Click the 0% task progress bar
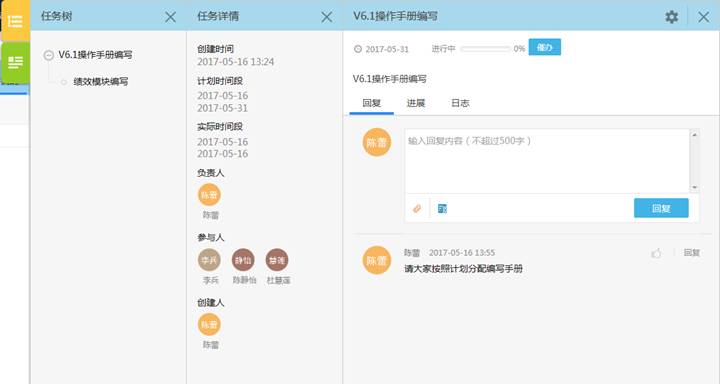720x384 pixels. click(485, 49)
